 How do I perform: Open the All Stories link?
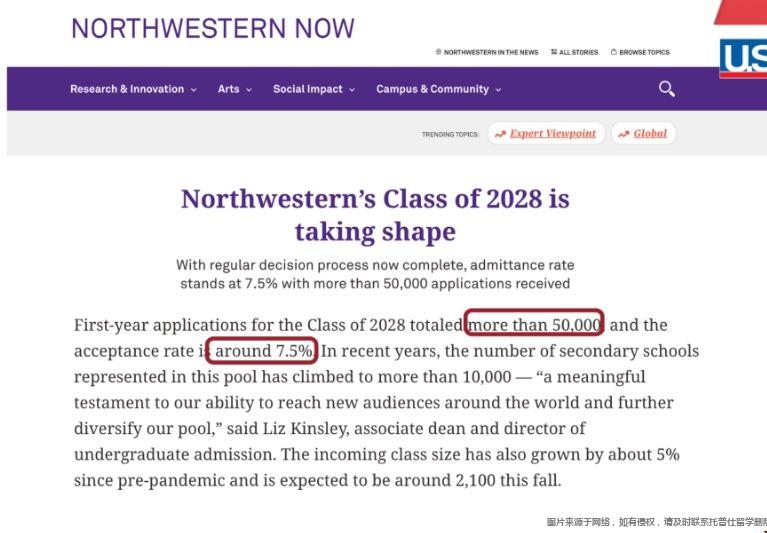click(x=579, y=52)
